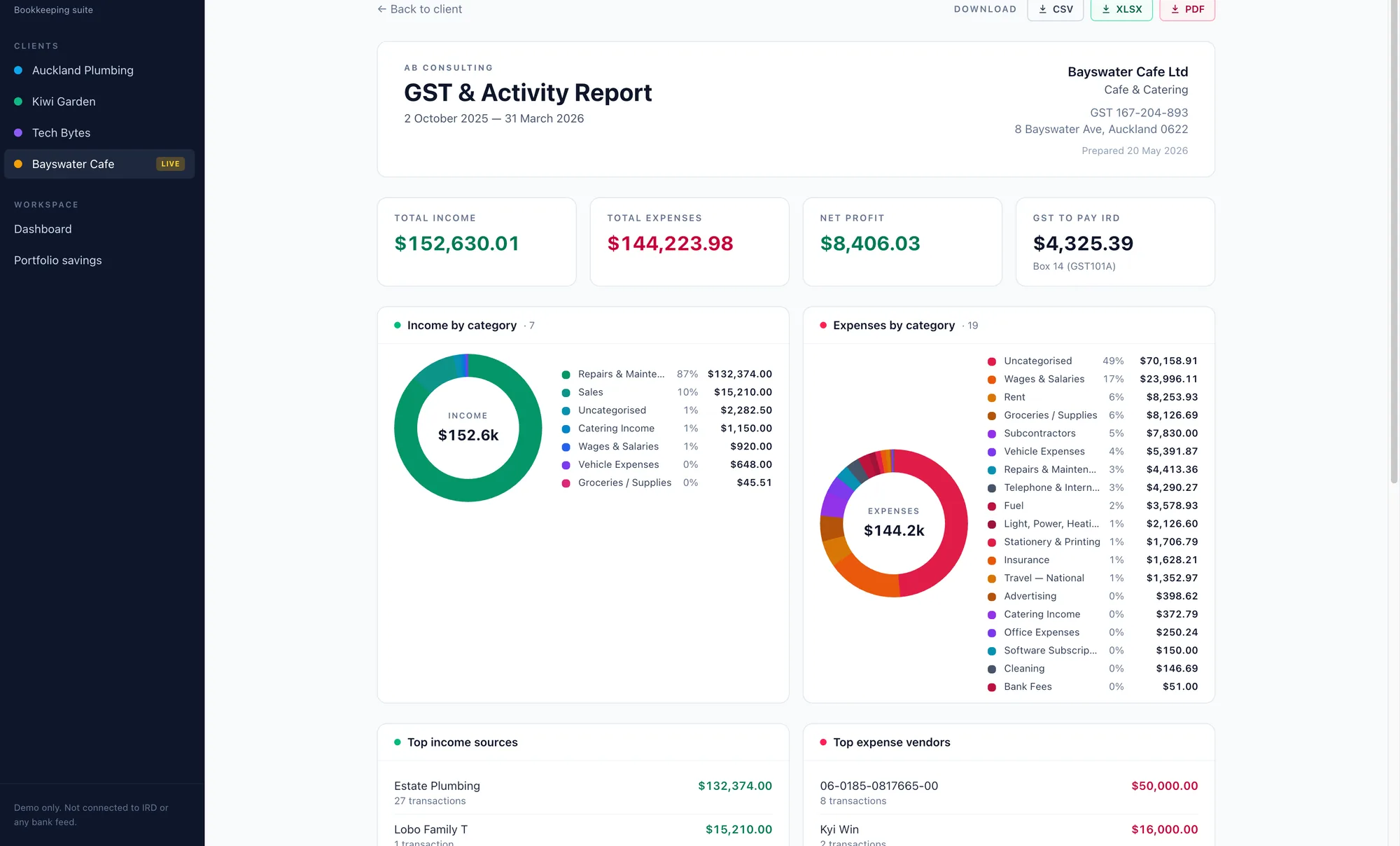Select the Vehicle Expenses expense $5,391.87

point(1172,452)
